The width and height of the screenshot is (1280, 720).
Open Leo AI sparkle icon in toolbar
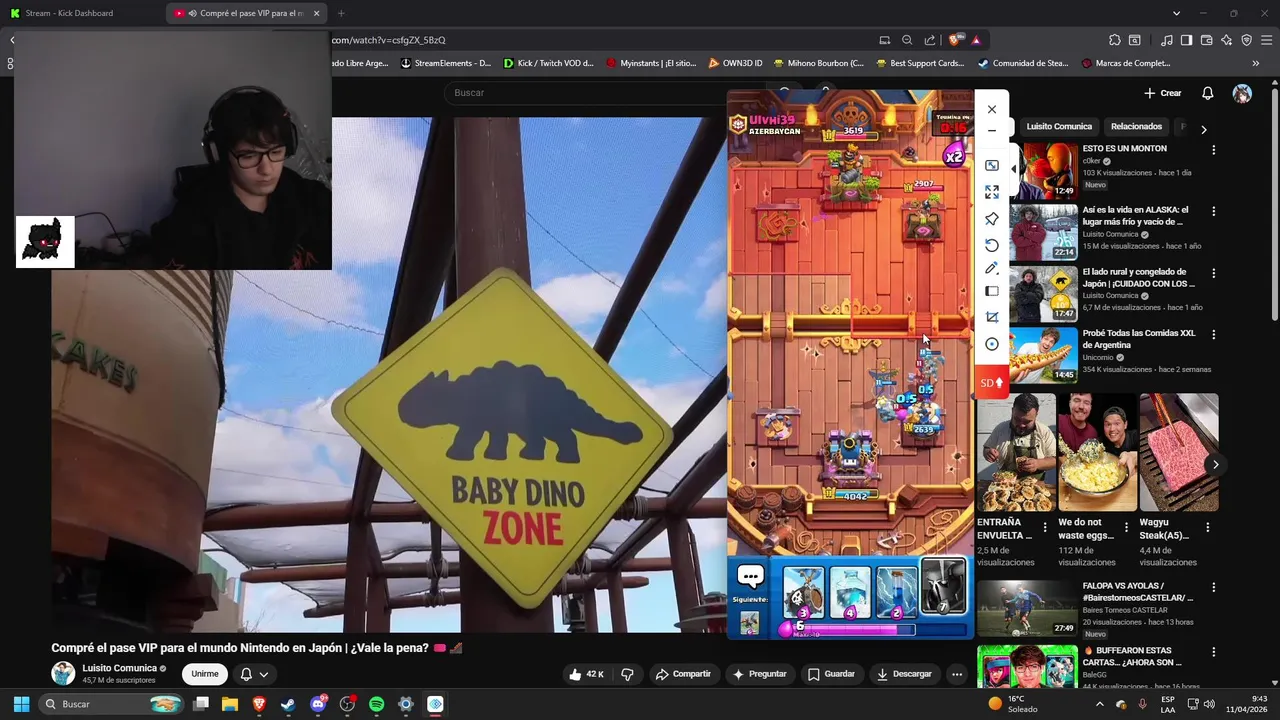click(x=1227, y=40)
